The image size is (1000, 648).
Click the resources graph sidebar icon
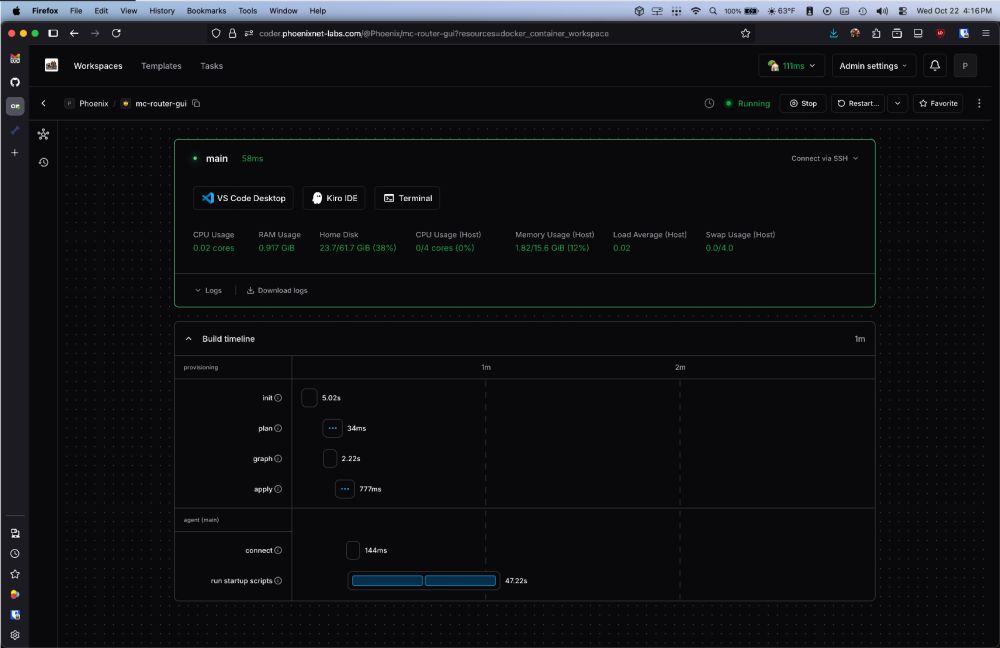43,134
